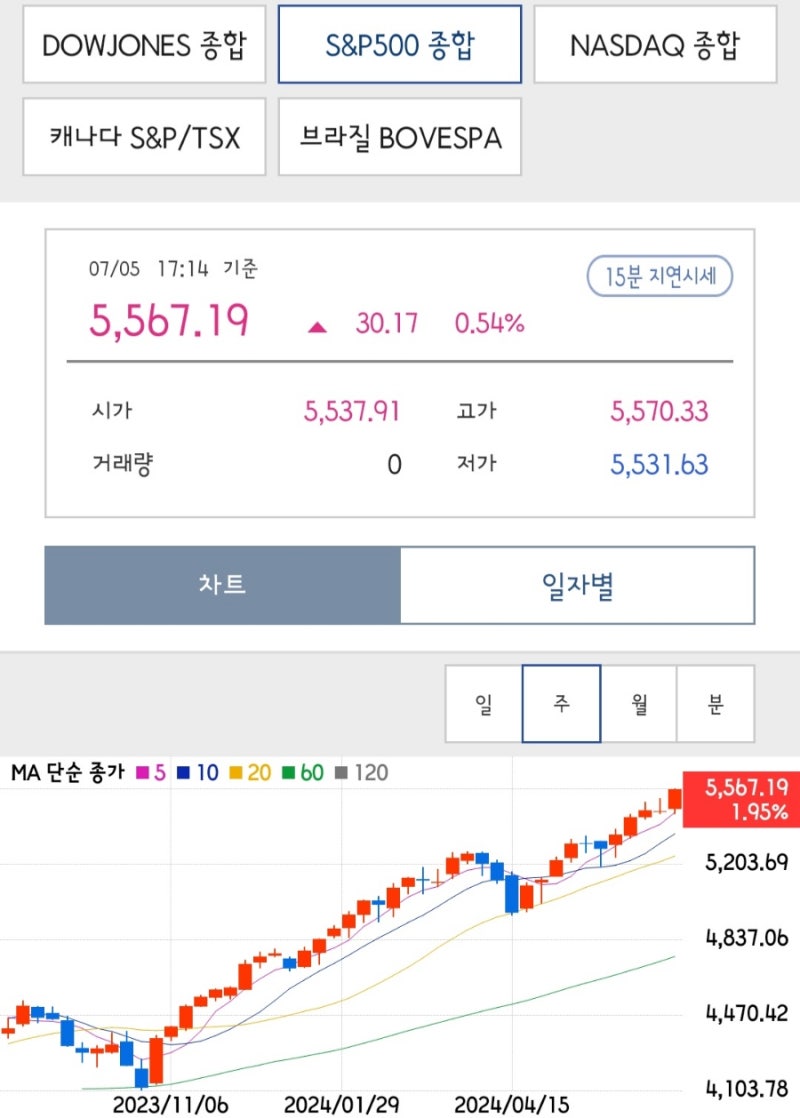Select the 주 weekly period

[x=562, y=703]
